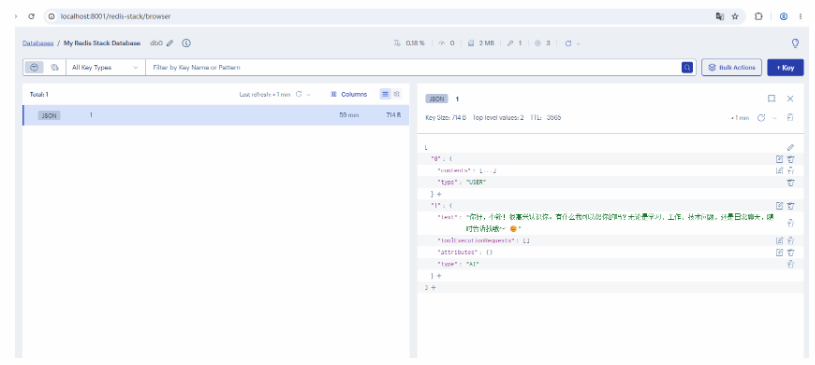This screenshot has height=365, width=815.
Task: Add a field to the "0" object with +
Action: click(x=439, y=194)
